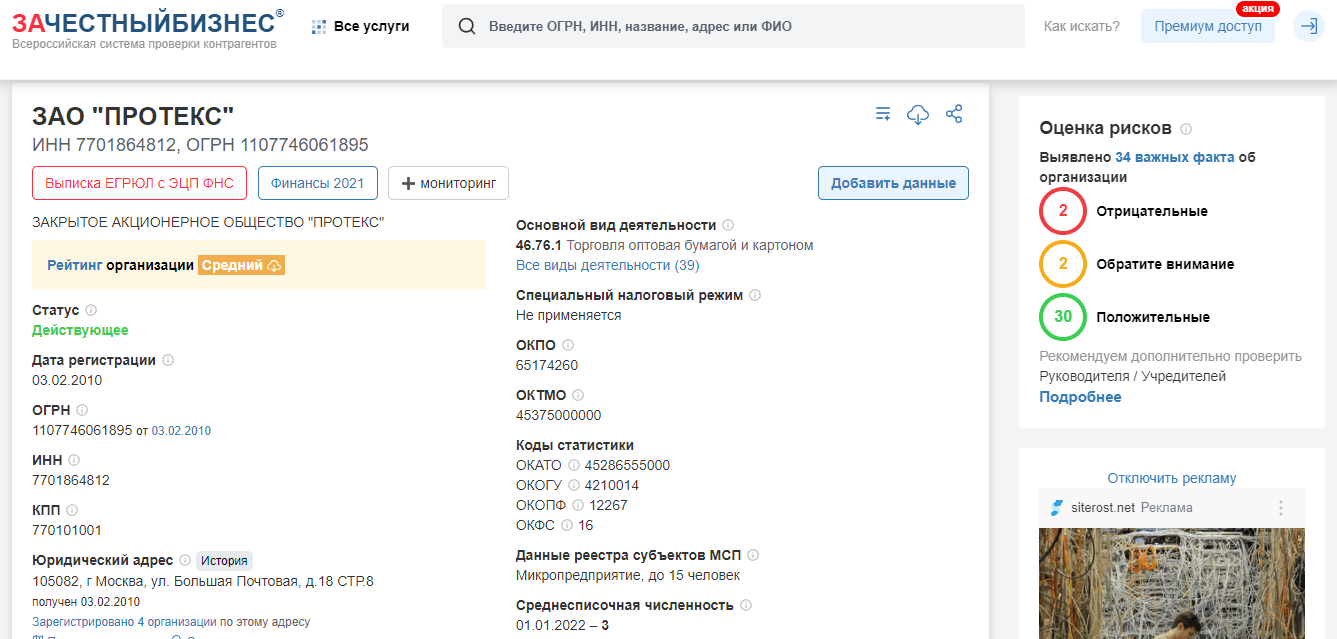The image size is (1337, 639).
Task: Click info icon beside Оценка рисков heading
Action: (x=1186, y=129)
